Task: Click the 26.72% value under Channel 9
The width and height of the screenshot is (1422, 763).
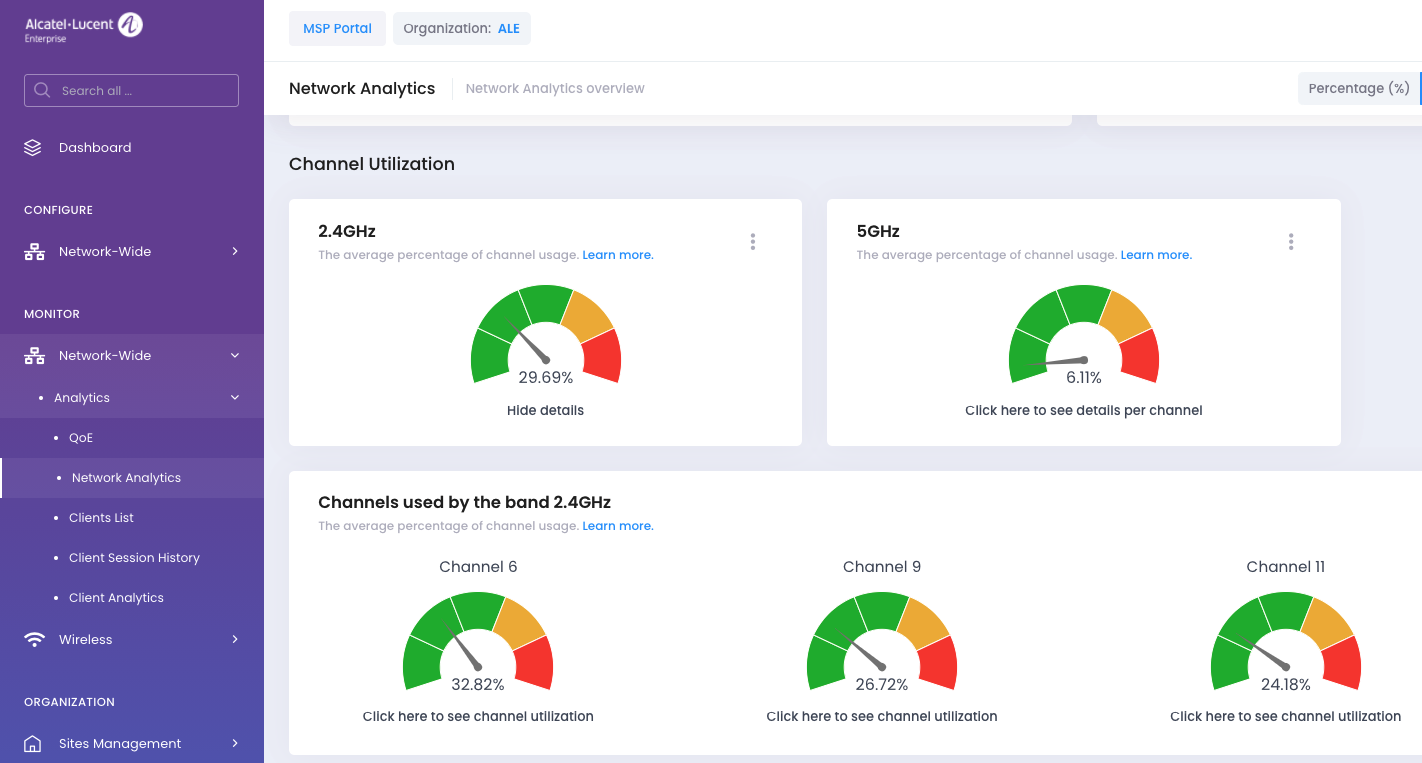Action: pyautogui.click(x=882, y=685)
